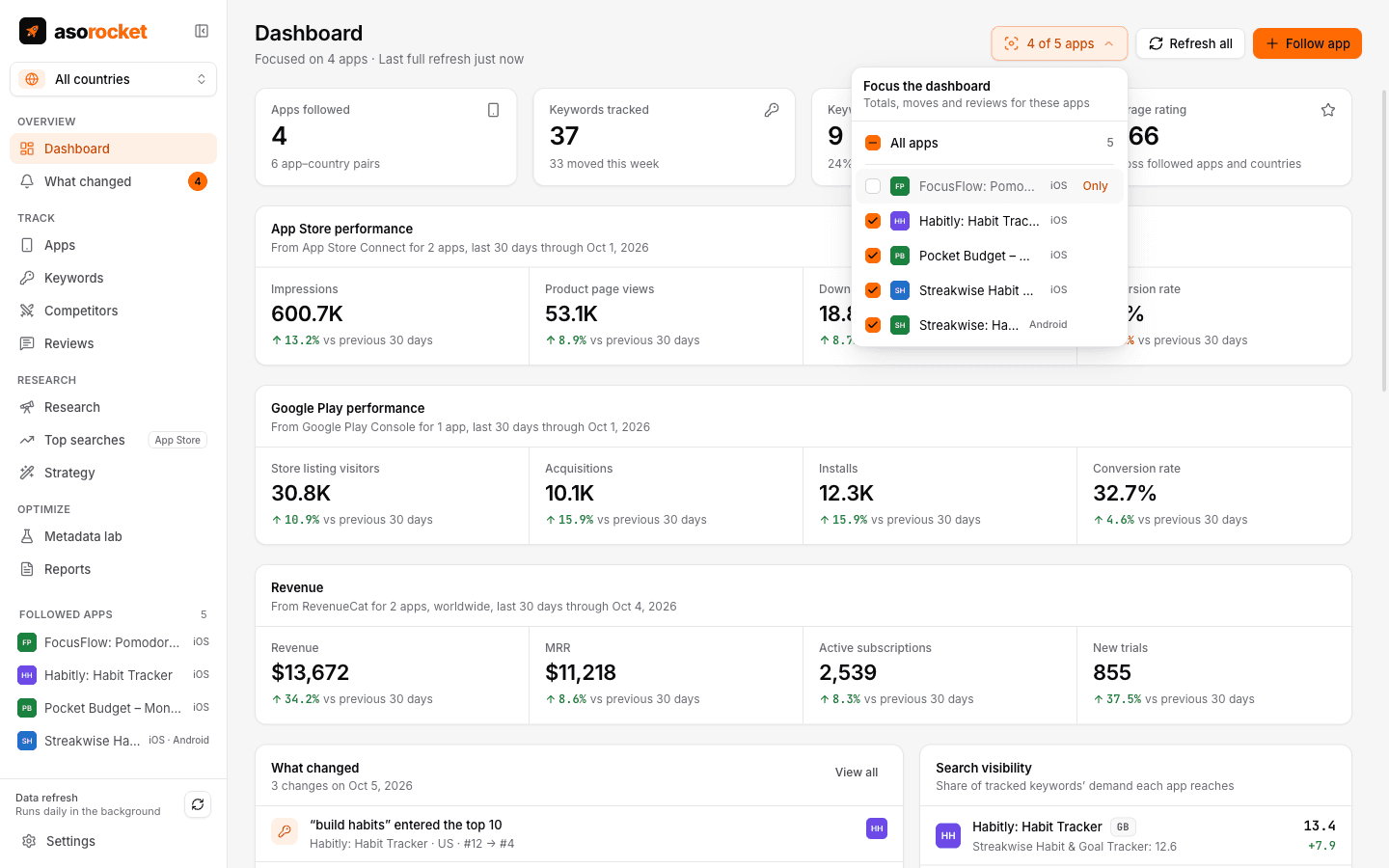Click the HH badge on build habits row
The width and height of the screenshot is (1389, 868).
click(877, 828)
